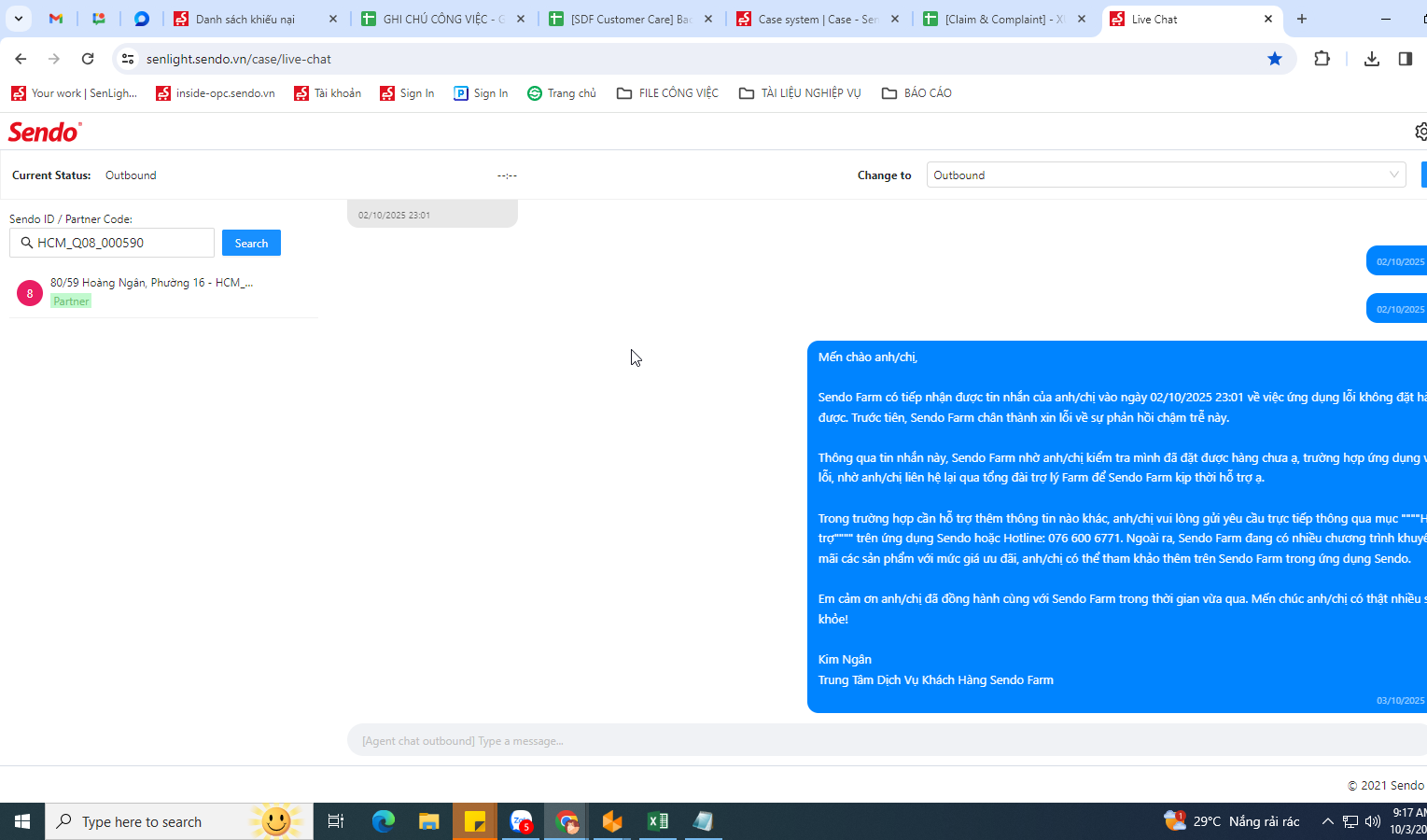The height and width of the screenshot is (840, 1427).
Task: Open File Explorer from the taskbar
Action: pos(429,821)
